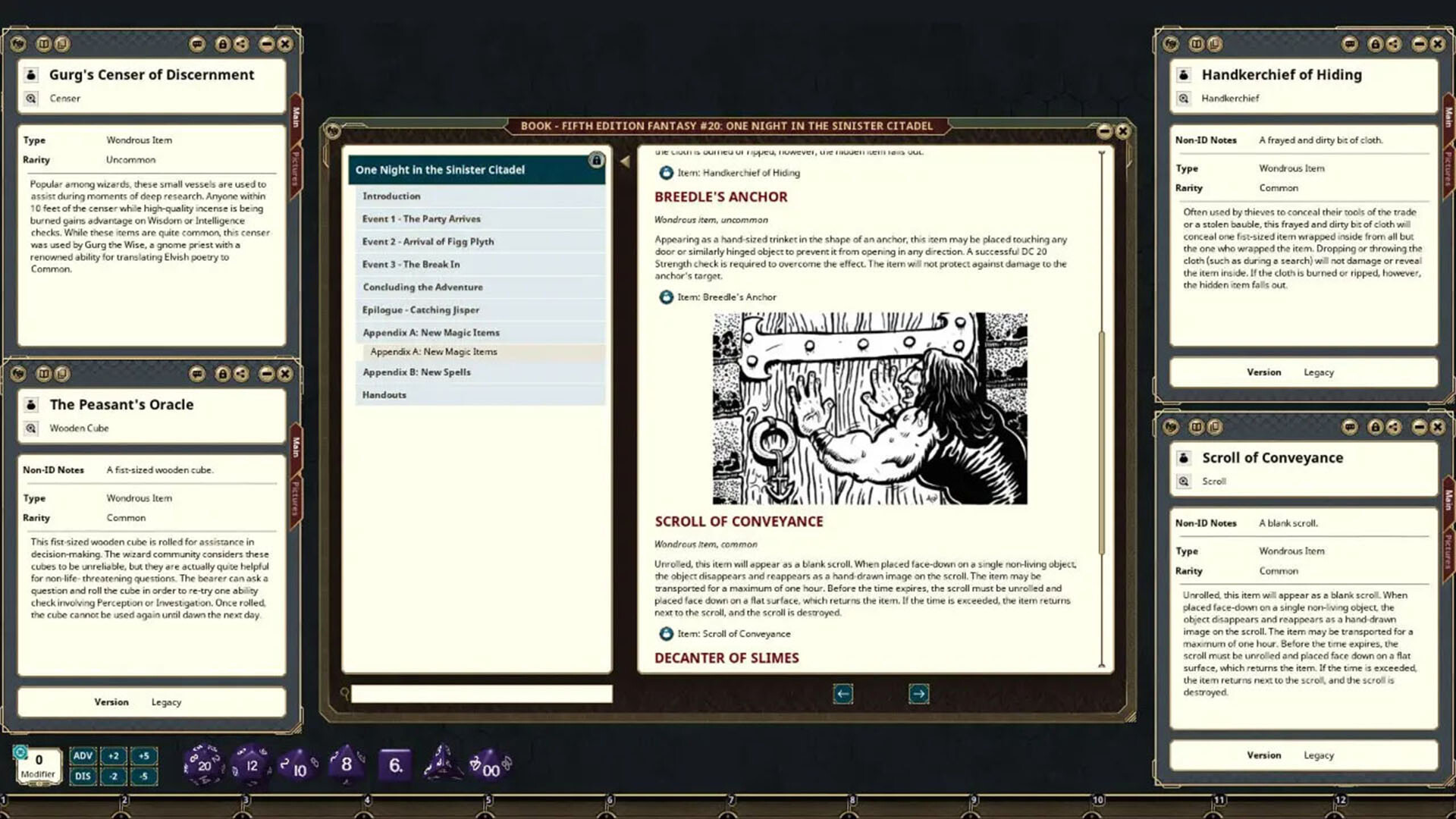Open the Item: Breedle's Anchor link icon in the book
The height and width of the screenshot is (819, 1456).
[665, 297]
